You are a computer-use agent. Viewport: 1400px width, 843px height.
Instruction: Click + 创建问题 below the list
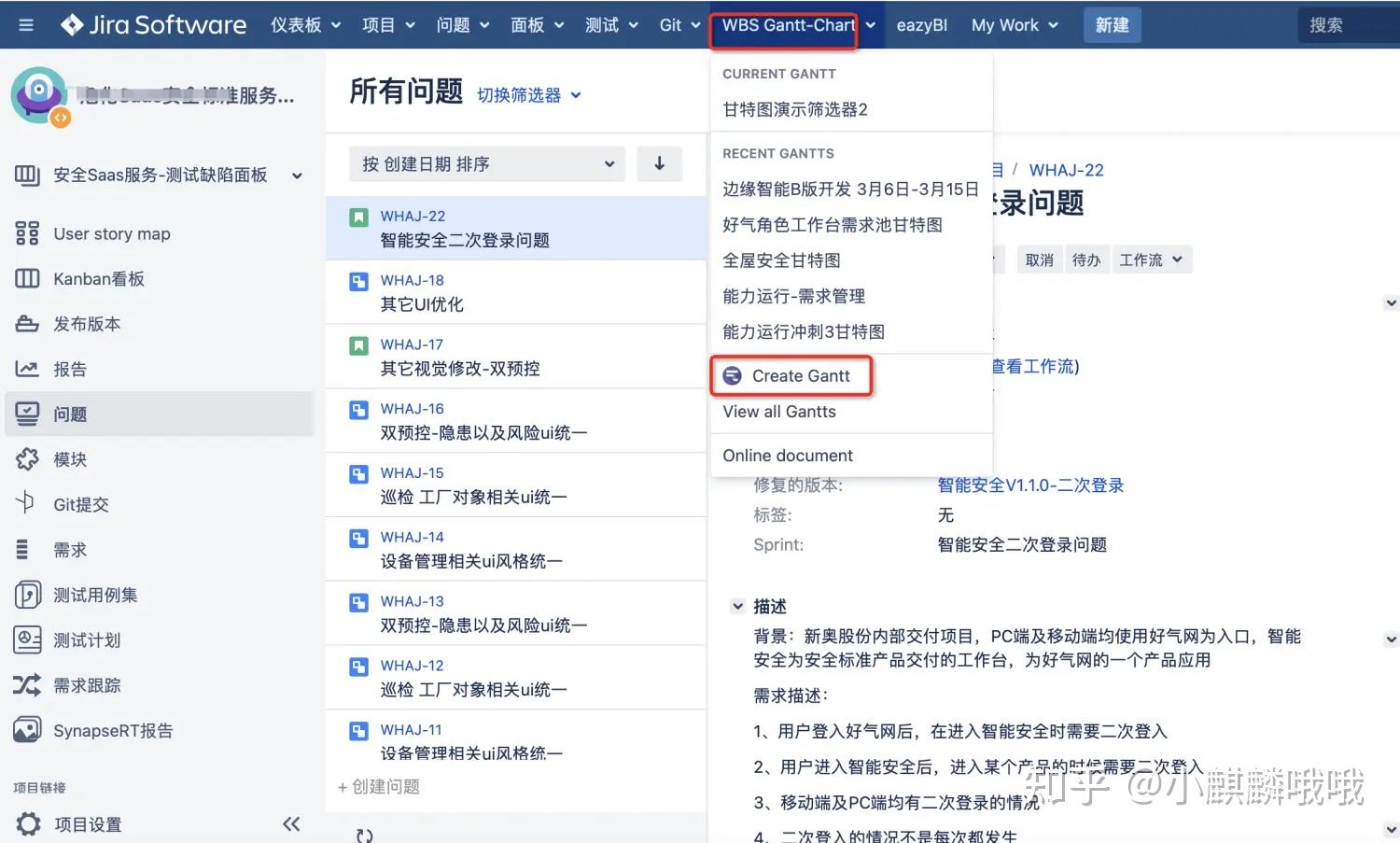[378, 786]
